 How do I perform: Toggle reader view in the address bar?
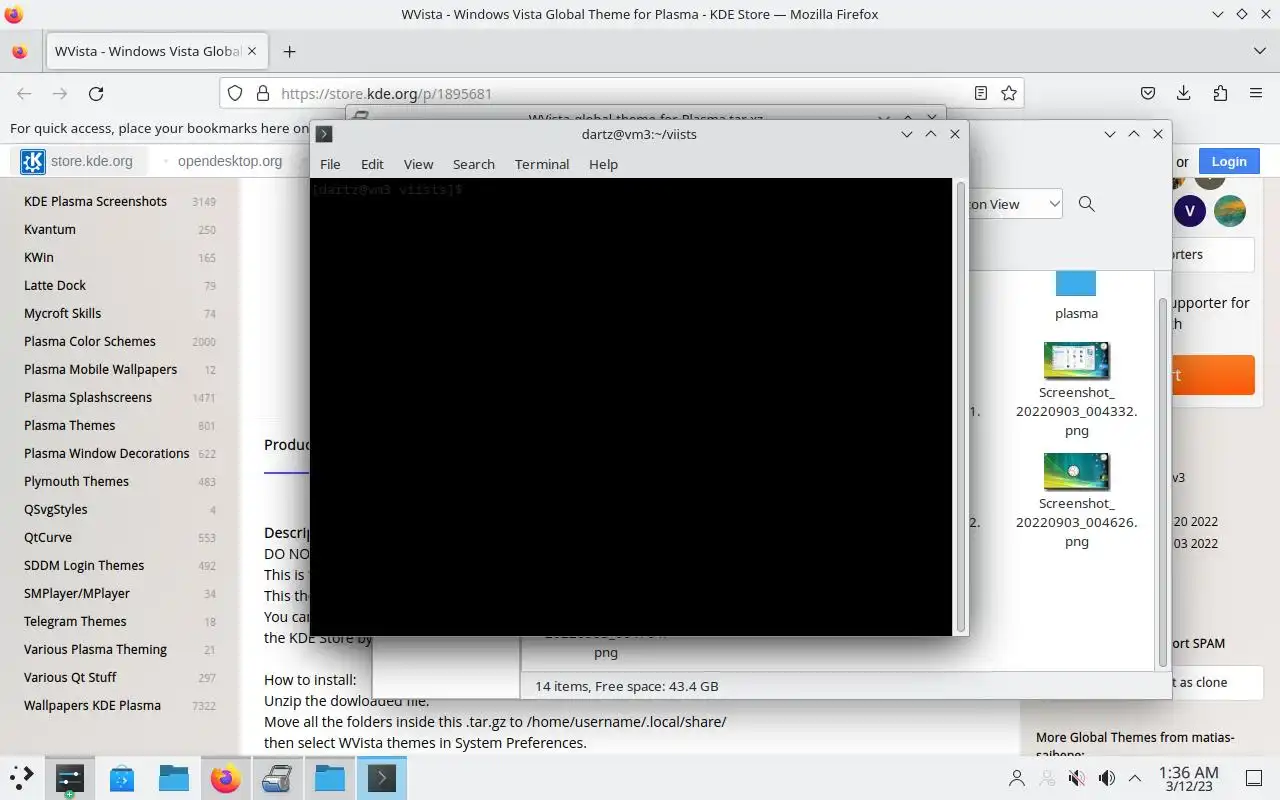tap(981, 93)
